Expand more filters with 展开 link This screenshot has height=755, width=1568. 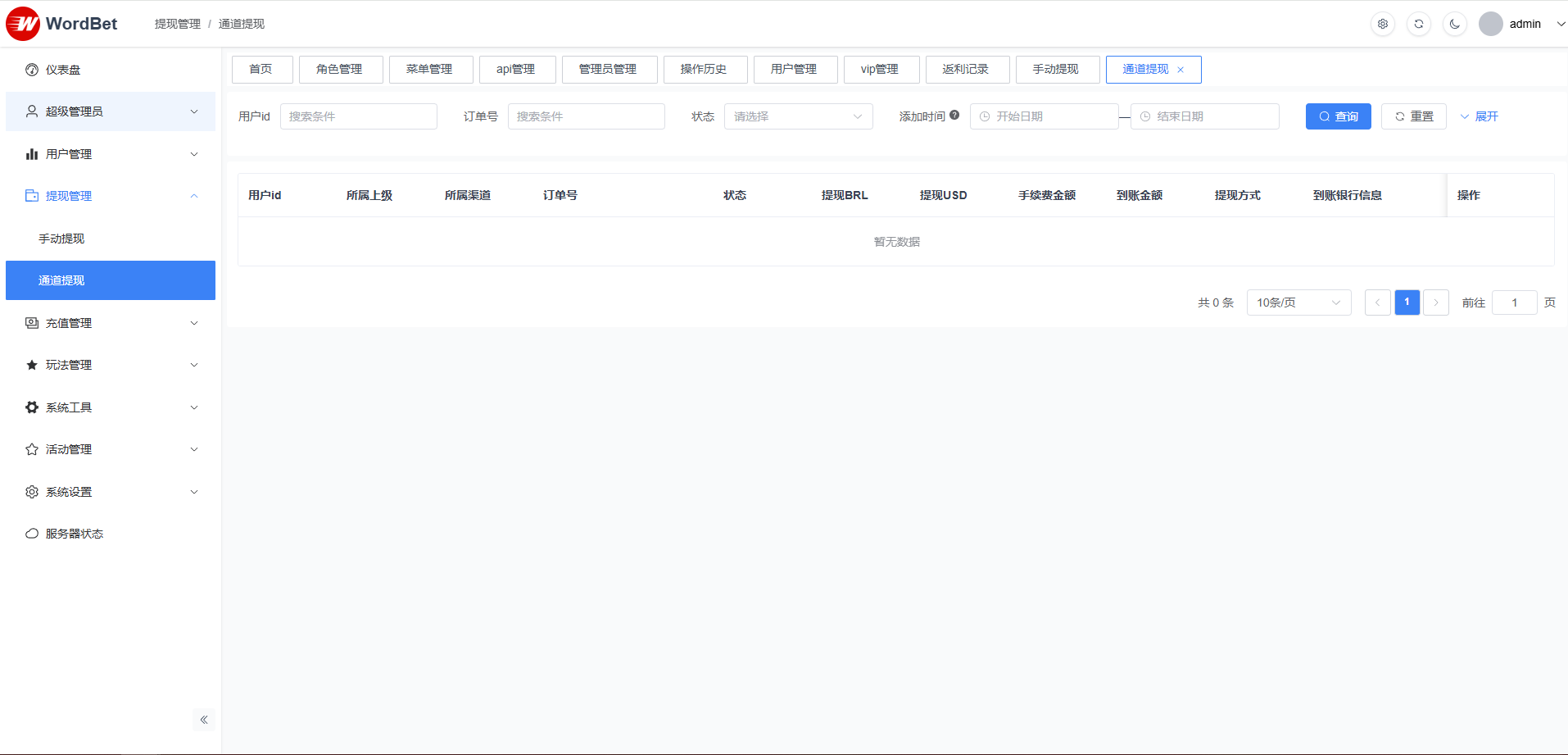(x=1479, y=116)
